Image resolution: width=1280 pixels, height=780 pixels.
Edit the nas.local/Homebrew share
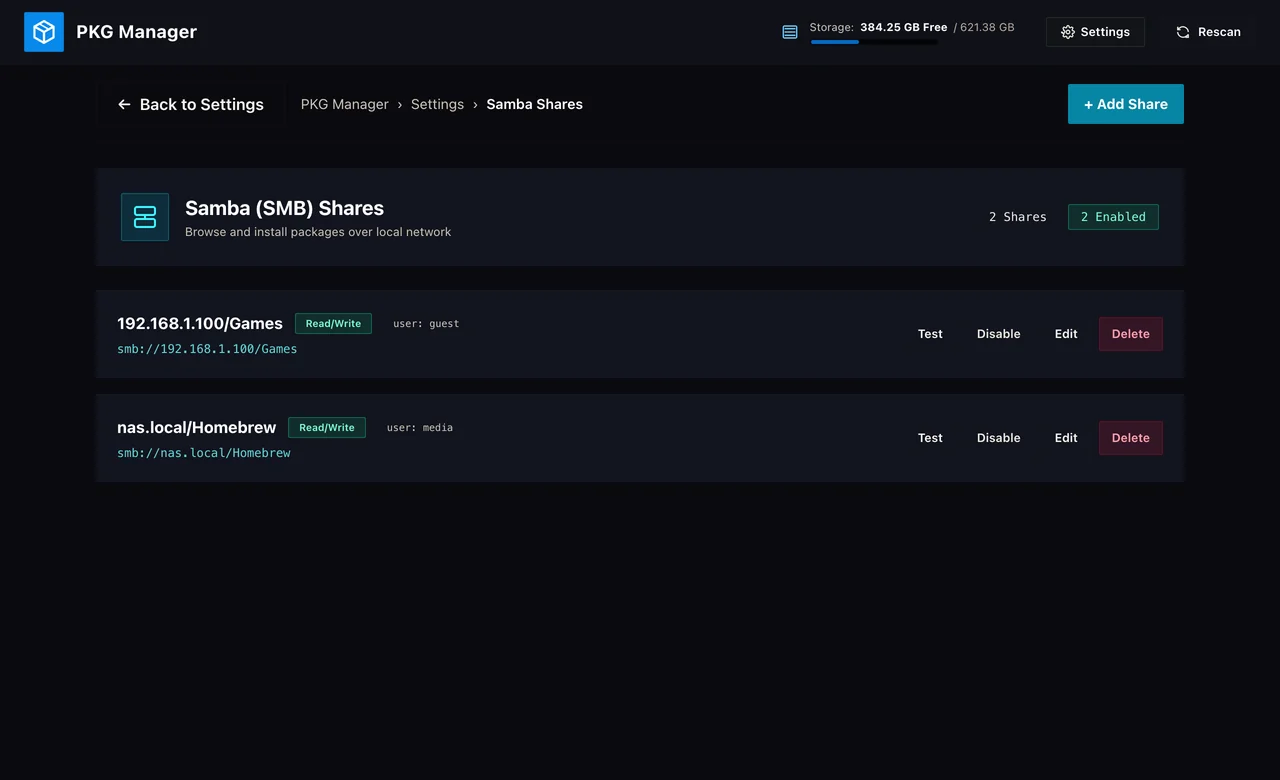pos(1066,438)
